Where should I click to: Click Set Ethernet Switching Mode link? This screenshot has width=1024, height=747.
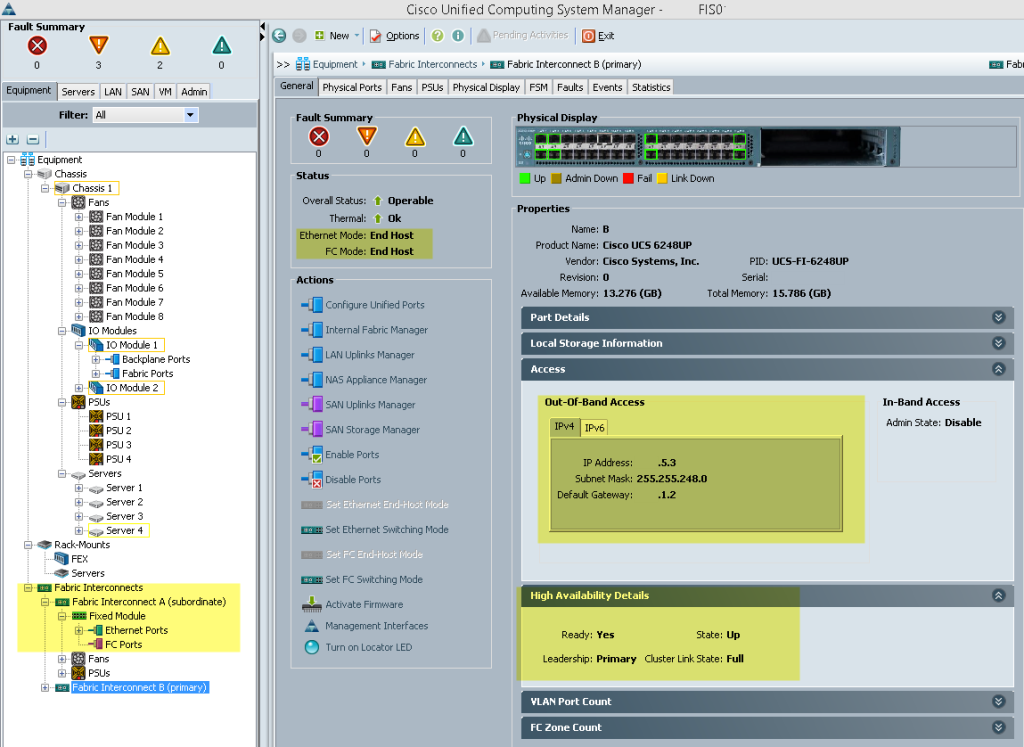387,530
